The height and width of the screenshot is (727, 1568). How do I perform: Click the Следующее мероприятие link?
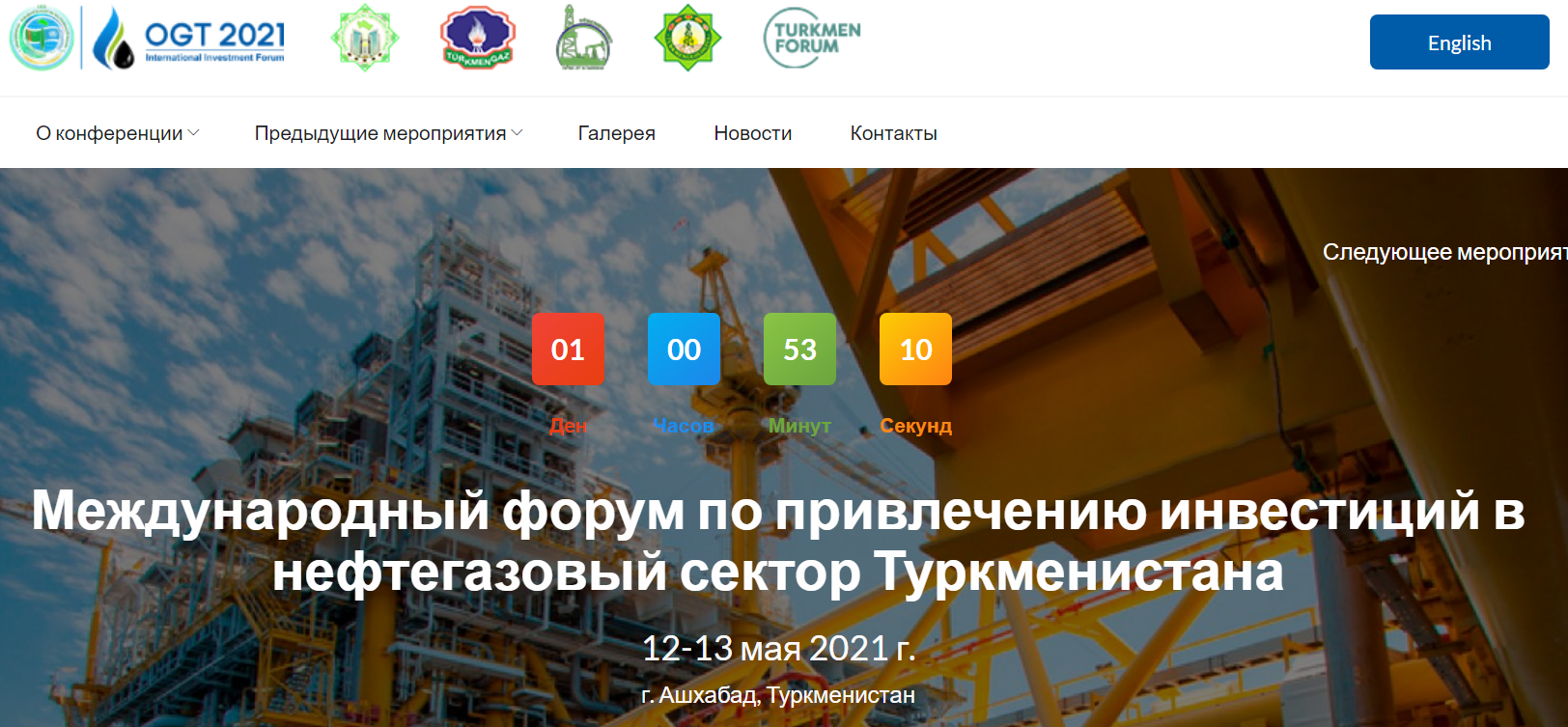[x=1443, y=252]
